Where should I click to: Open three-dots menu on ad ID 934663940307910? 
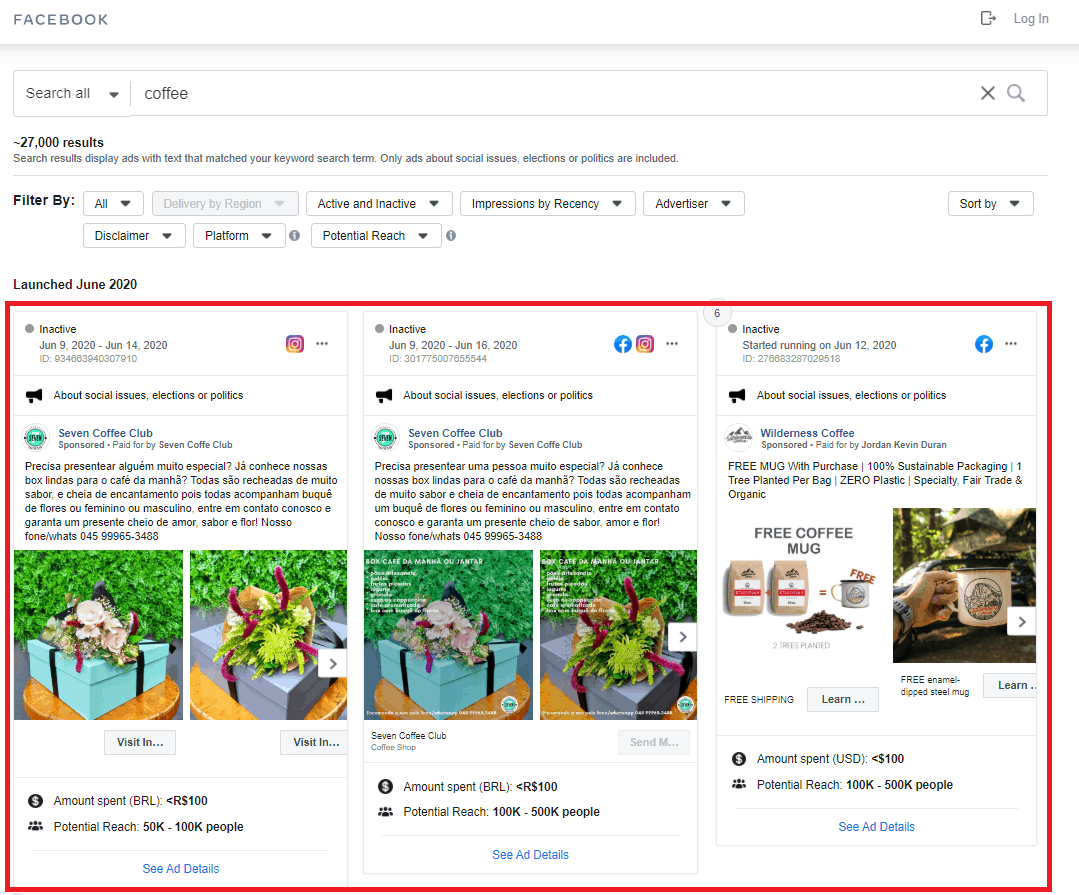(322, 343)
